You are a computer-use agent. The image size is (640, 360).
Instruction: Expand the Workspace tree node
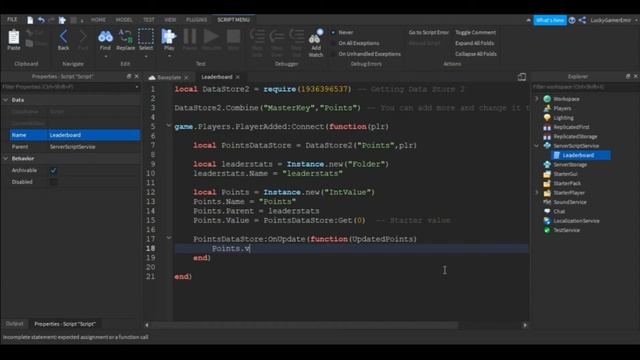(x=537, y=99)
